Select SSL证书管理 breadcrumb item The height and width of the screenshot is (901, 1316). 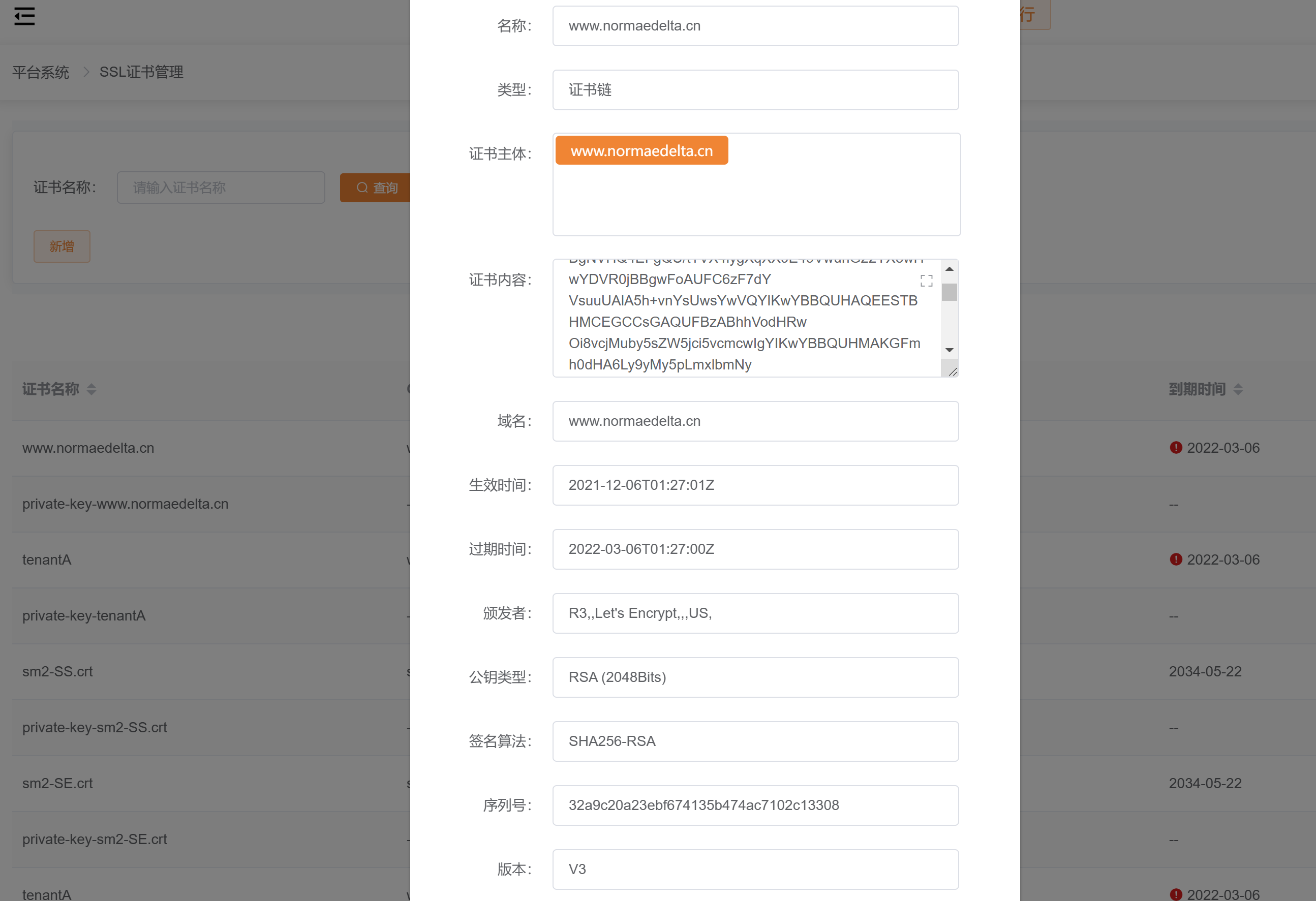[x=142, y=73]
